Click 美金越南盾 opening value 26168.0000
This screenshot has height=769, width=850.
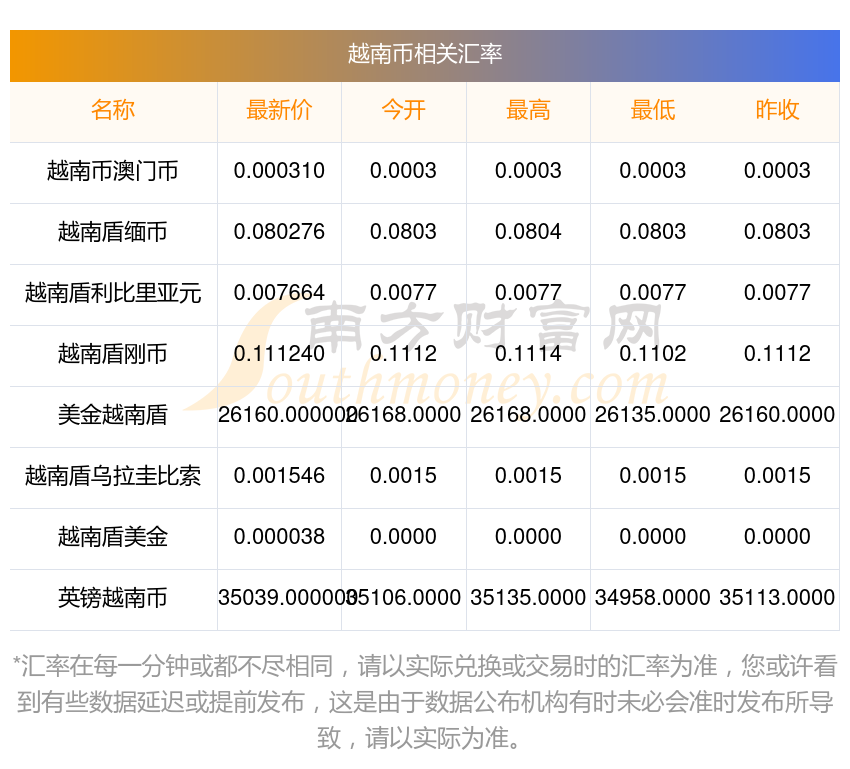click(x=404, y=415)
